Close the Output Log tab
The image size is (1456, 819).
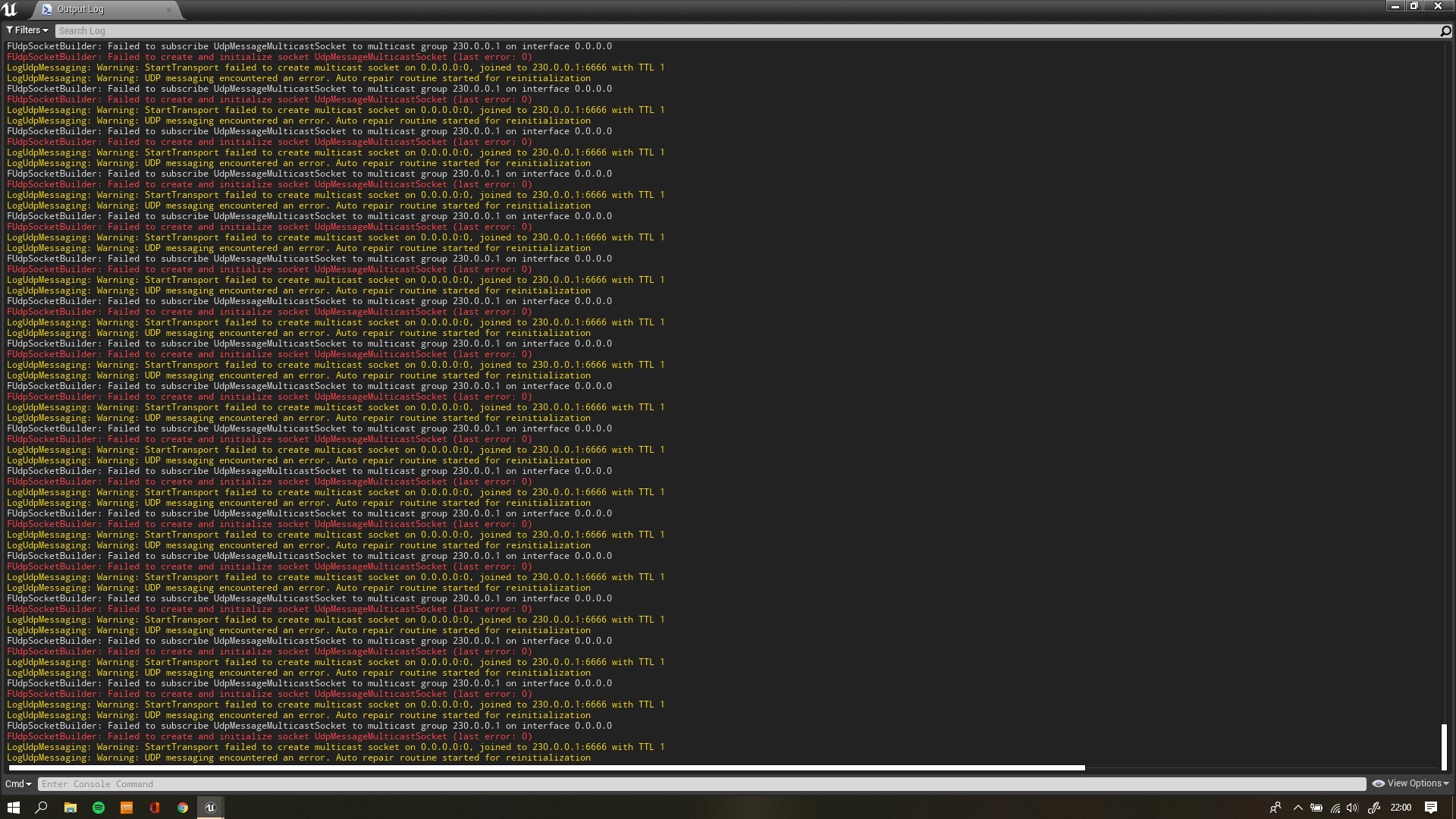168,9
